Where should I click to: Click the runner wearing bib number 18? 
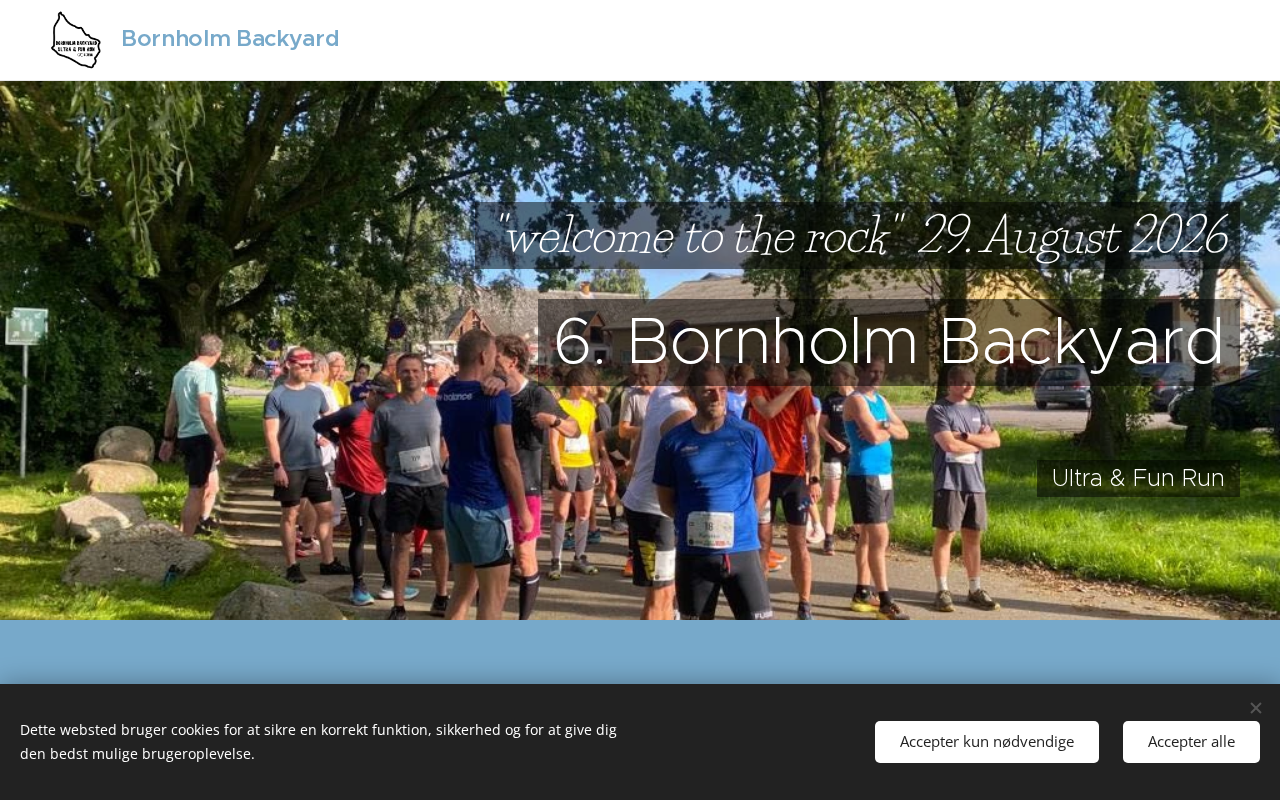pos(712,490)
